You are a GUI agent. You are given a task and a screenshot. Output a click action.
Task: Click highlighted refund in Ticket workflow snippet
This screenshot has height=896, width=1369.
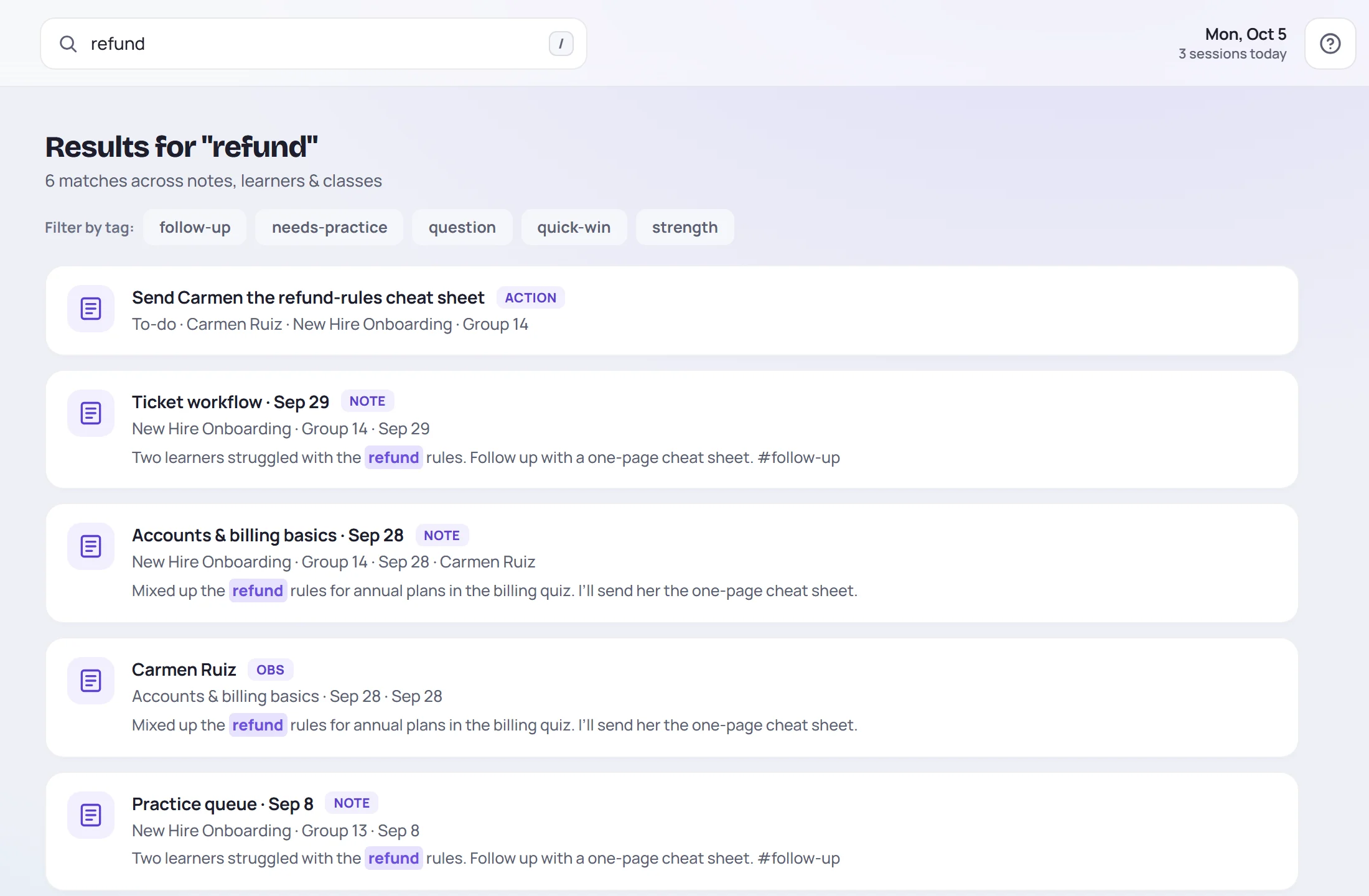[393, 457]
